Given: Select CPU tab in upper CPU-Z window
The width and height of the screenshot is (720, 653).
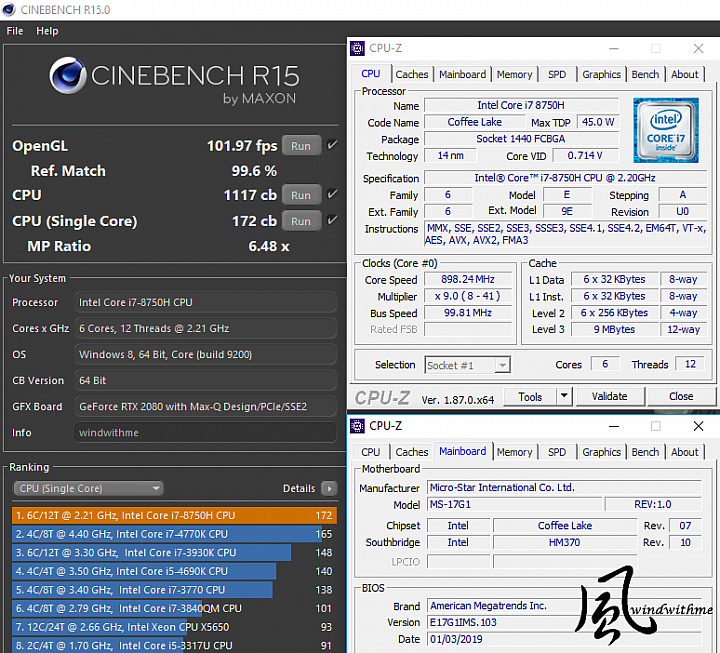Looking at the screenshot, I should pos(371,74).
